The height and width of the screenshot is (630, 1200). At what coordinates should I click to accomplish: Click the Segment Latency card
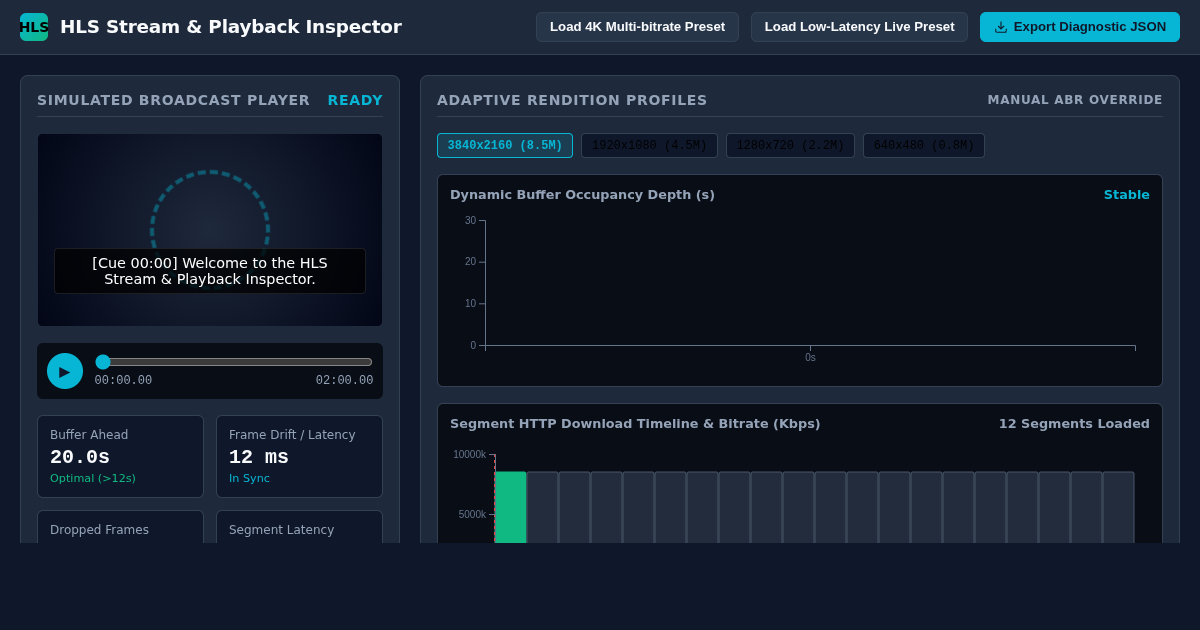pyautogui.click(x=299, y=527)
